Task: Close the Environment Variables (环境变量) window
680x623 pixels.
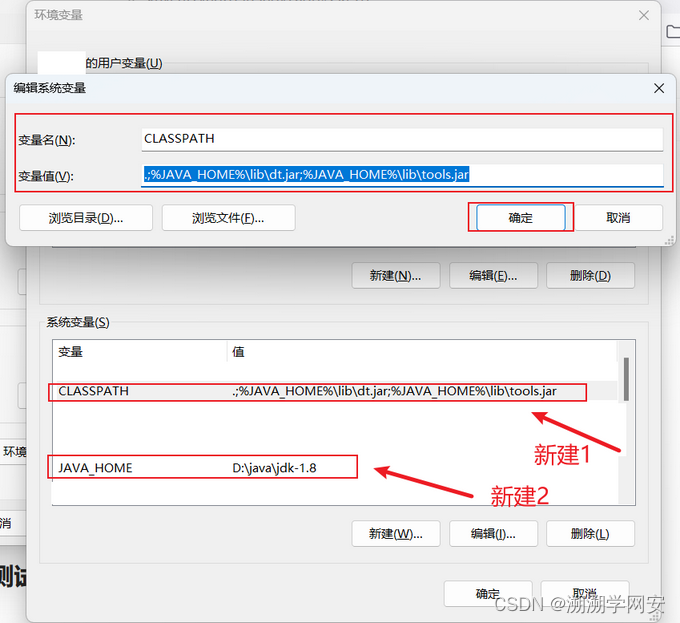Action: coord(644,16)
